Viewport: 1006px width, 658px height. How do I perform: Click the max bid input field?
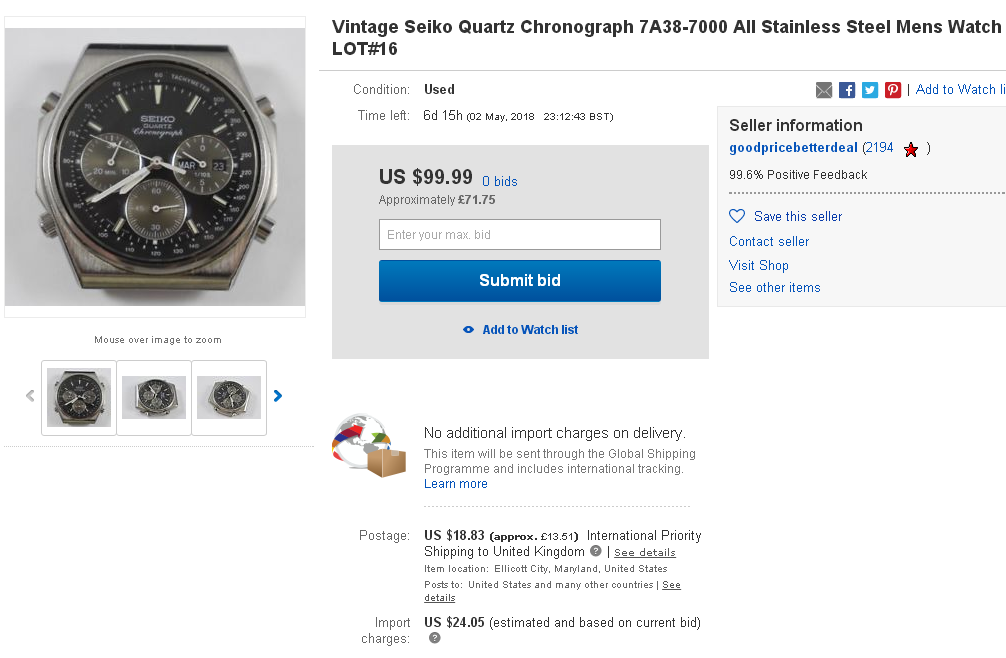pos(519,235)
